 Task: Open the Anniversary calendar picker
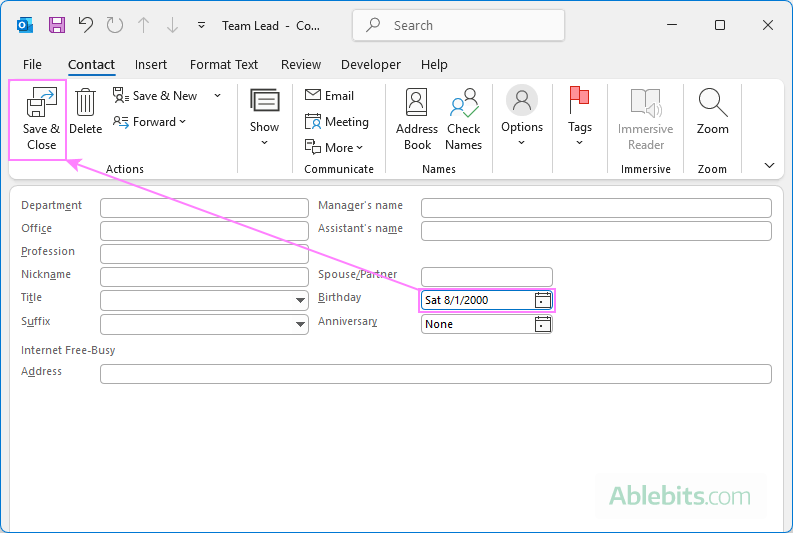coord(543,324)
